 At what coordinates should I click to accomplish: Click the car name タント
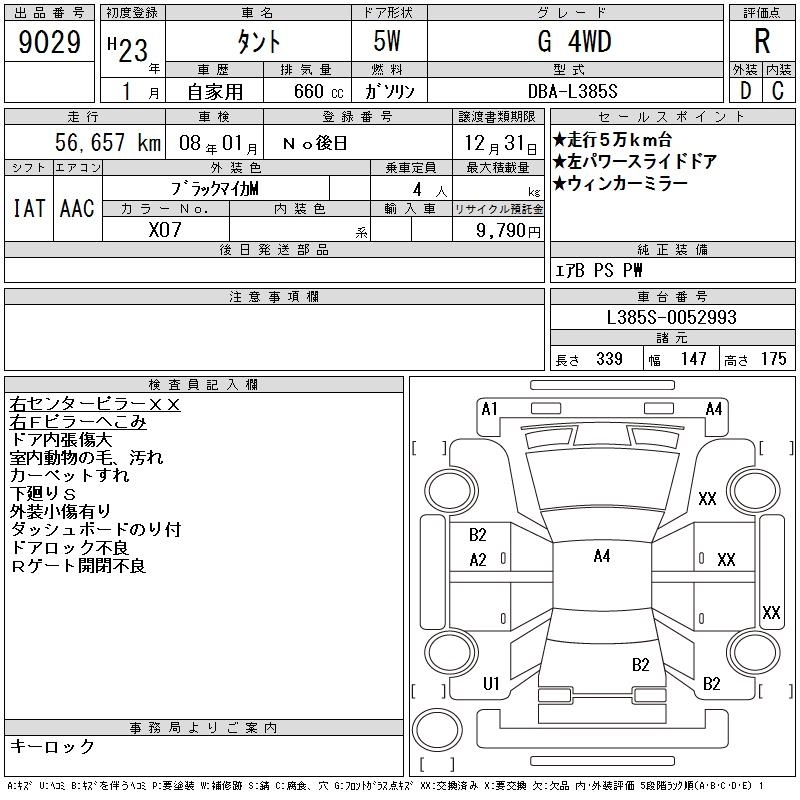(x=259, y=41)
